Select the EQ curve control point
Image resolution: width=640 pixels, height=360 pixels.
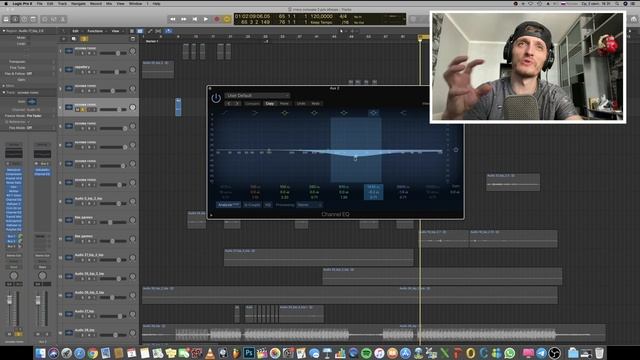tap(355, 158)
